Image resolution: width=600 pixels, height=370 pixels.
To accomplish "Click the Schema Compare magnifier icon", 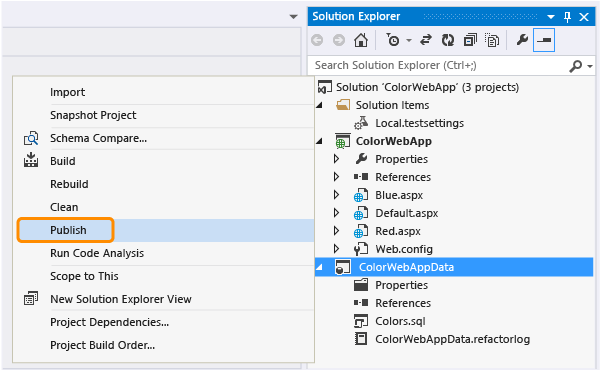I will click(x=31, y=138).
